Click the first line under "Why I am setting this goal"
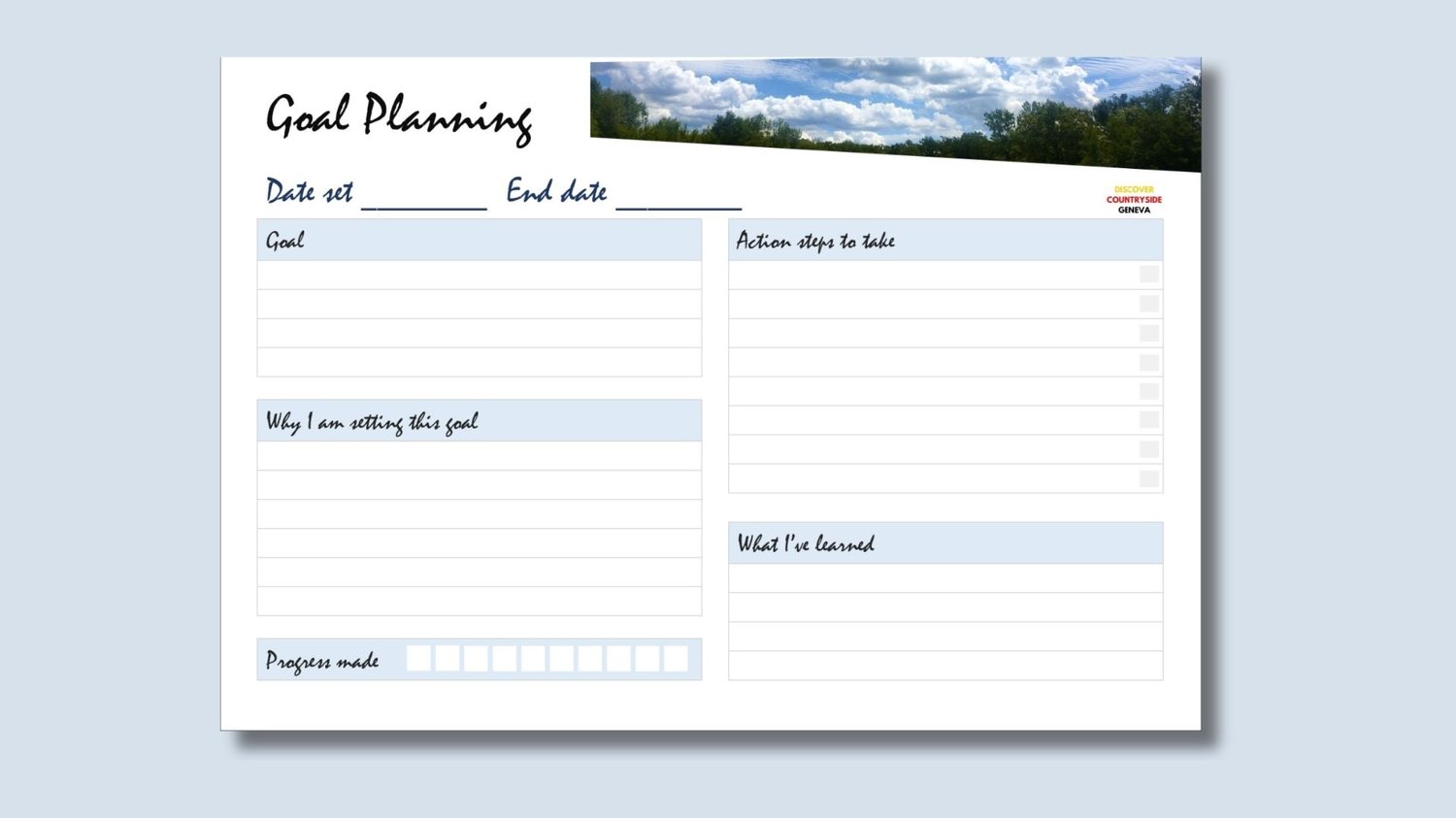 click(x=480, y=456)
